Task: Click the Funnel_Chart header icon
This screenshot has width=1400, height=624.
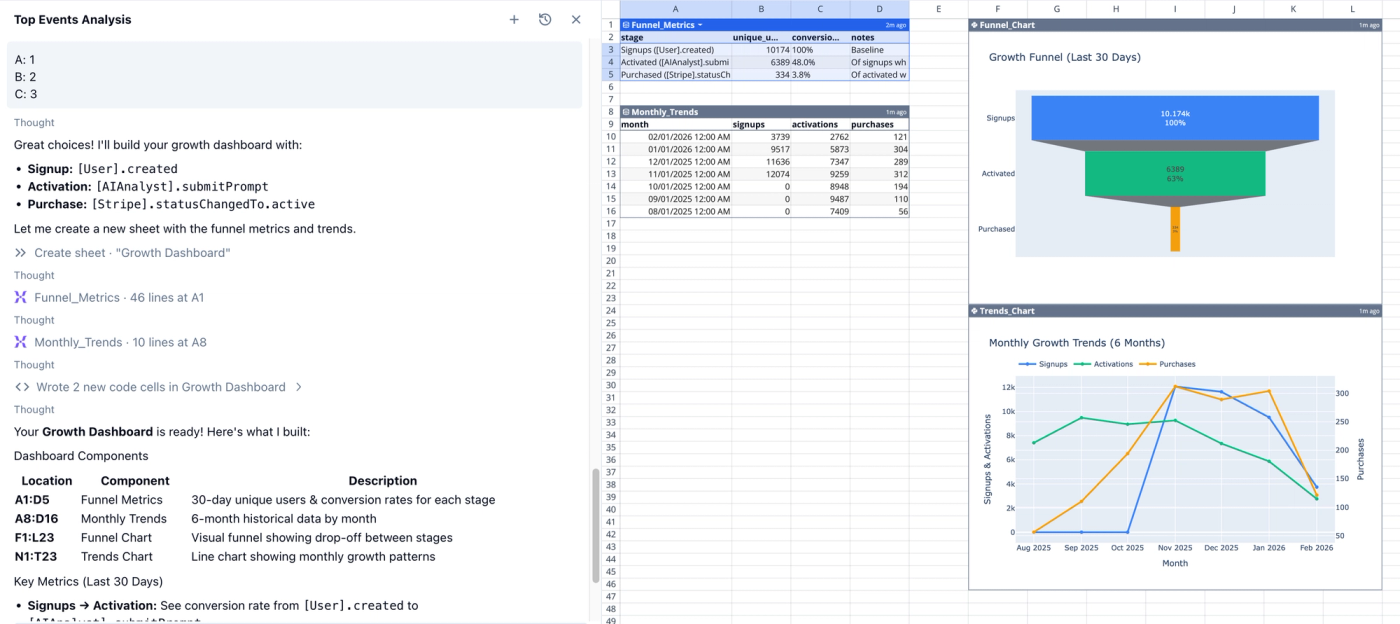Action: pos(974,25)
